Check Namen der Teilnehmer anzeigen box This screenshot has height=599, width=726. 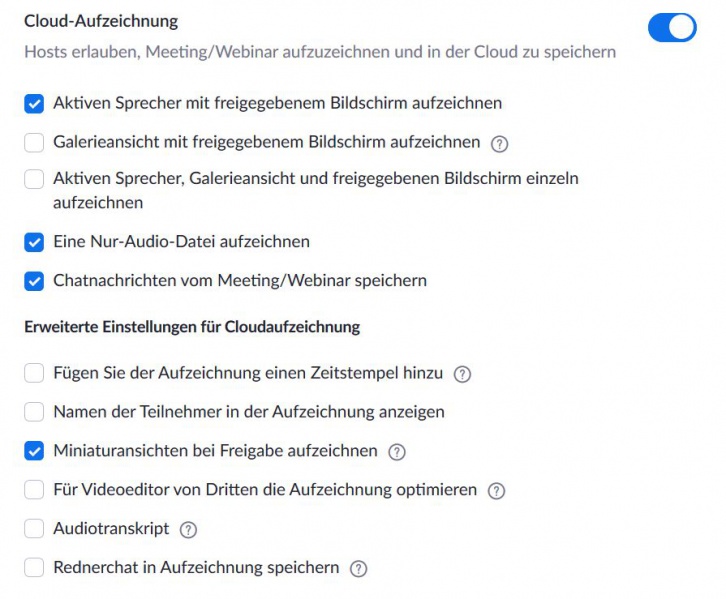(34, 412)
